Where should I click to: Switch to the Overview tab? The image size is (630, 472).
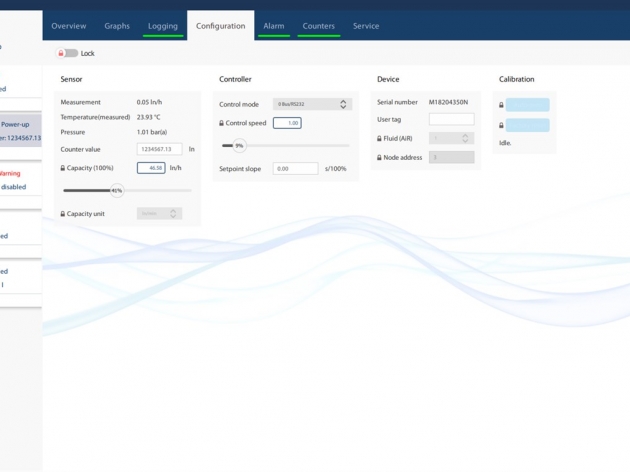tap(68, 26)
